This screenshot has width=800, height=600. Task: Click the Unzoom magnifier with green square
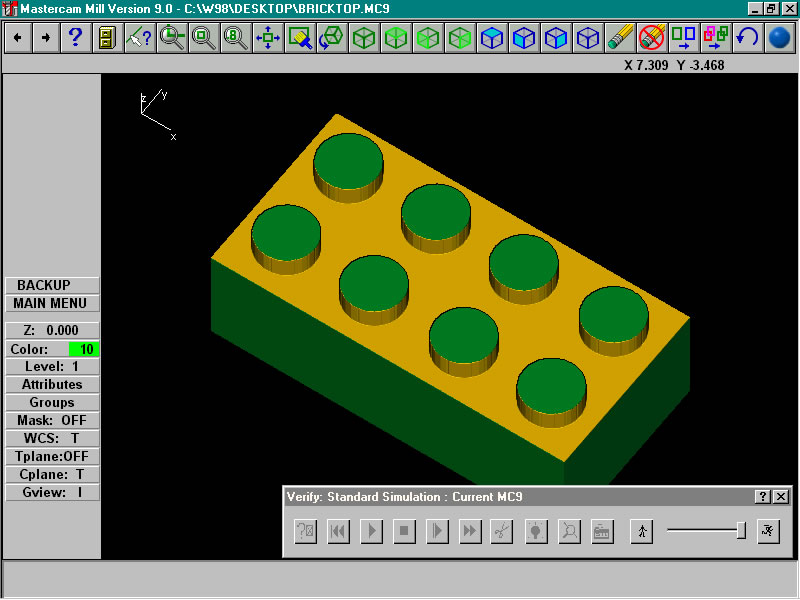[x=204, y=37]
